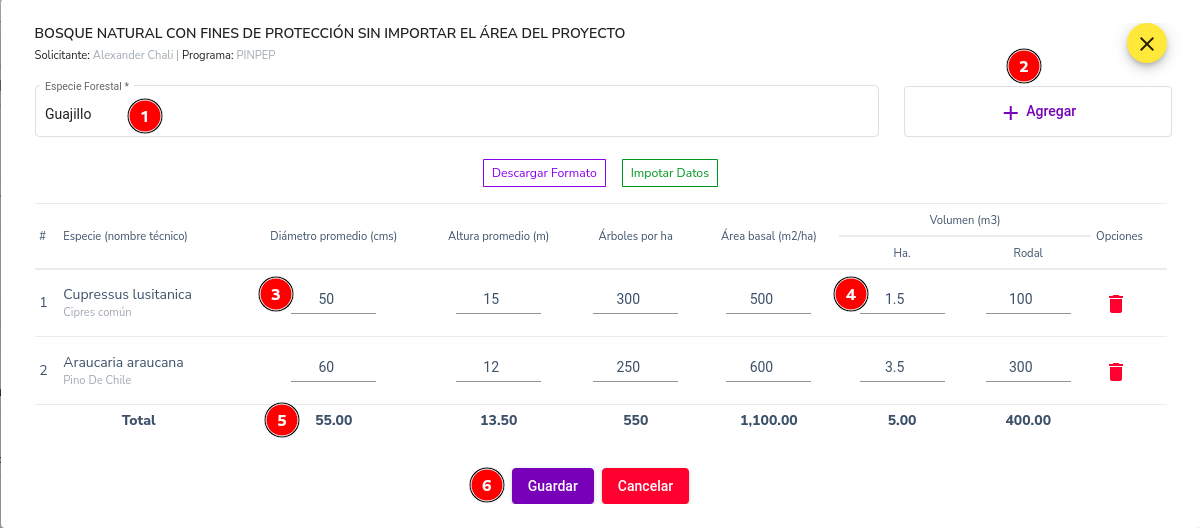
Task: Edit diameter value 60 for Araucaria
Action: coord(333,367)
